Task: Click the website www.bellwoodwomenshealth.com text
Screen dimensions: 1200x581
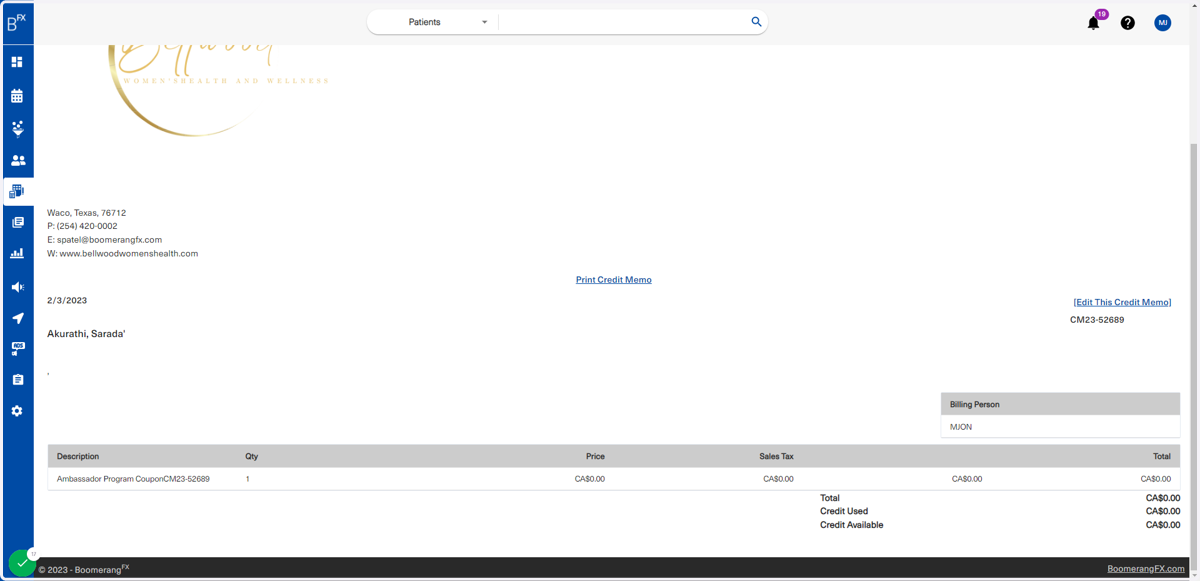Action: click(129, 254)
